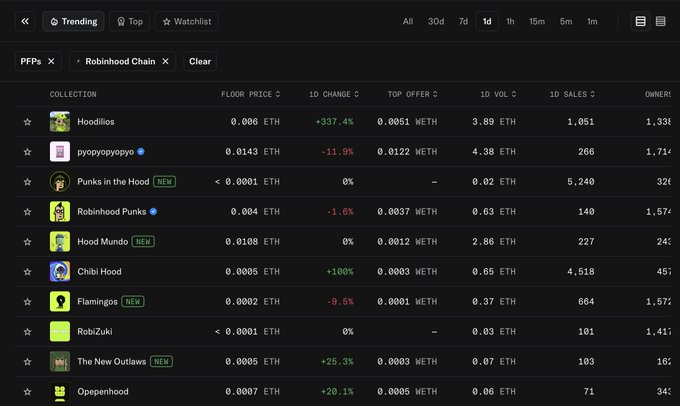Open the Chibi Hood collection link
The image size is (680, 406).
99,271
